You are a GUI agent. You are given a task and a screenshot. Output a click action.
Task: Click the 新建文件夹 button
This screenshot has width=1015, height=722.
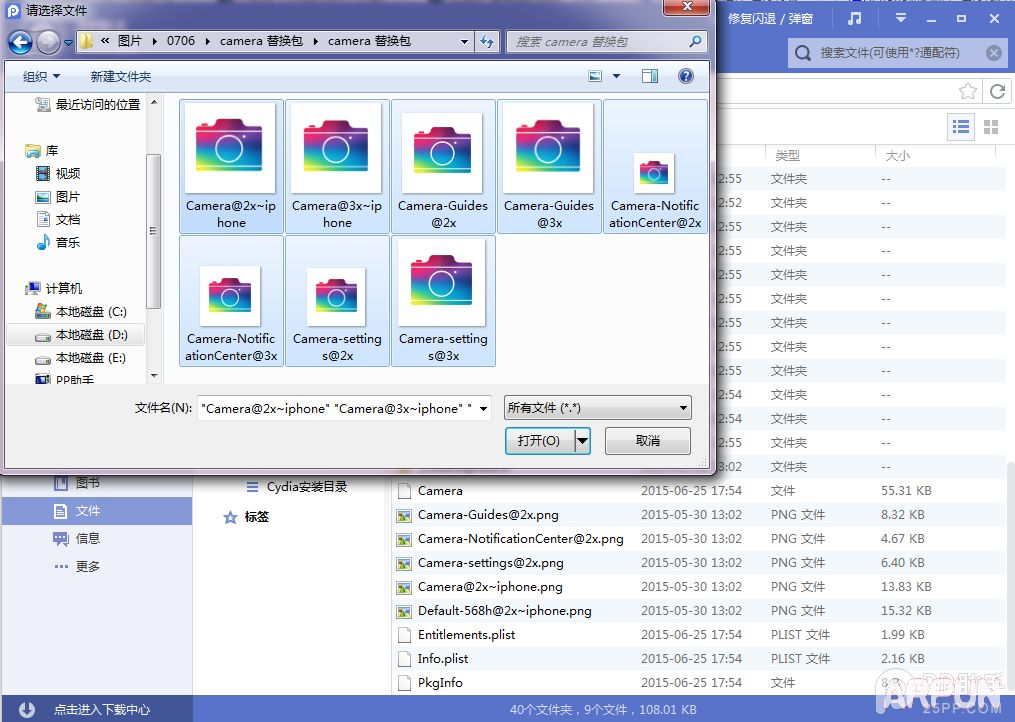[x=121, y=77]
